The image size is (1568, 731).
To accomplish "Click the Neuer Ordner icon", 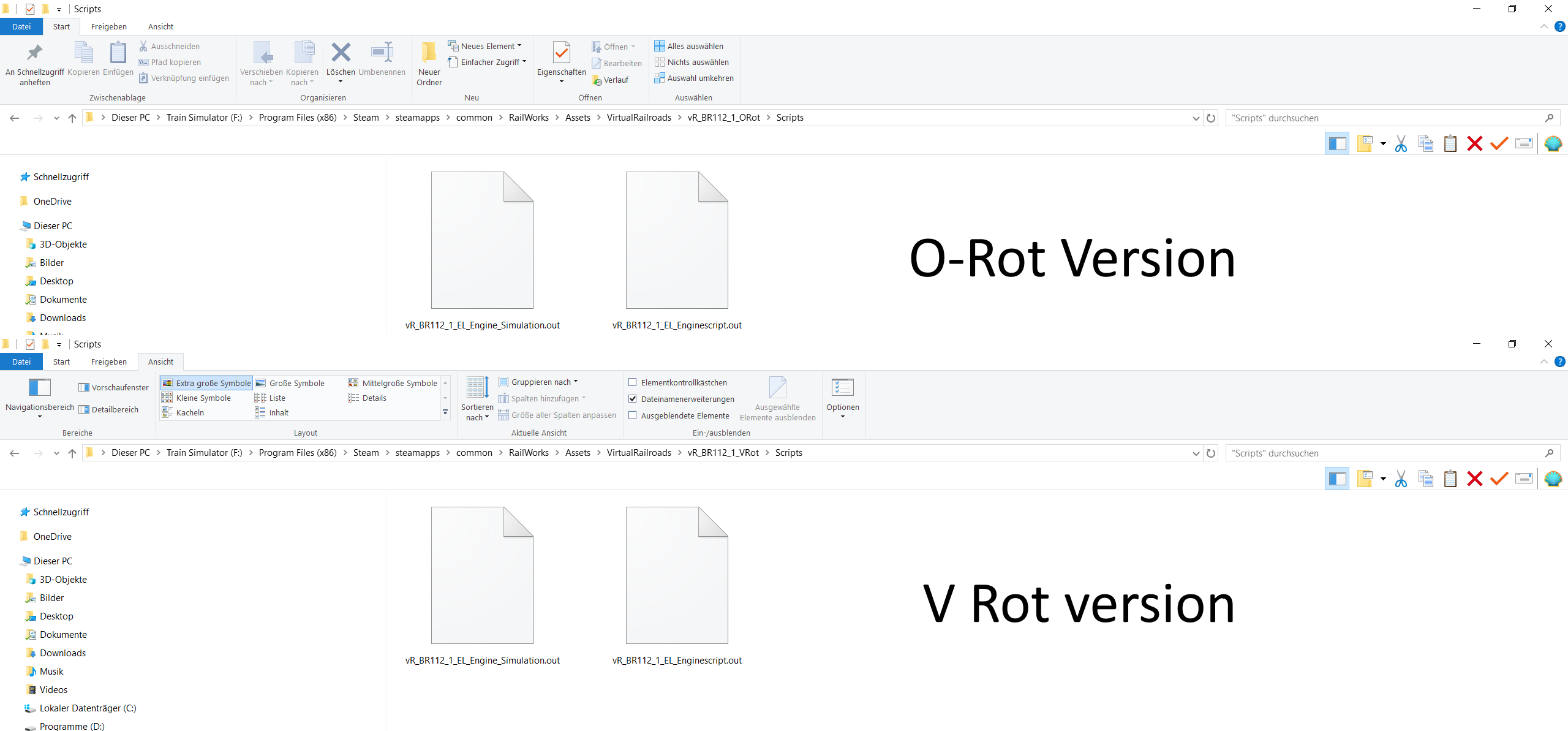I will 429,53.
